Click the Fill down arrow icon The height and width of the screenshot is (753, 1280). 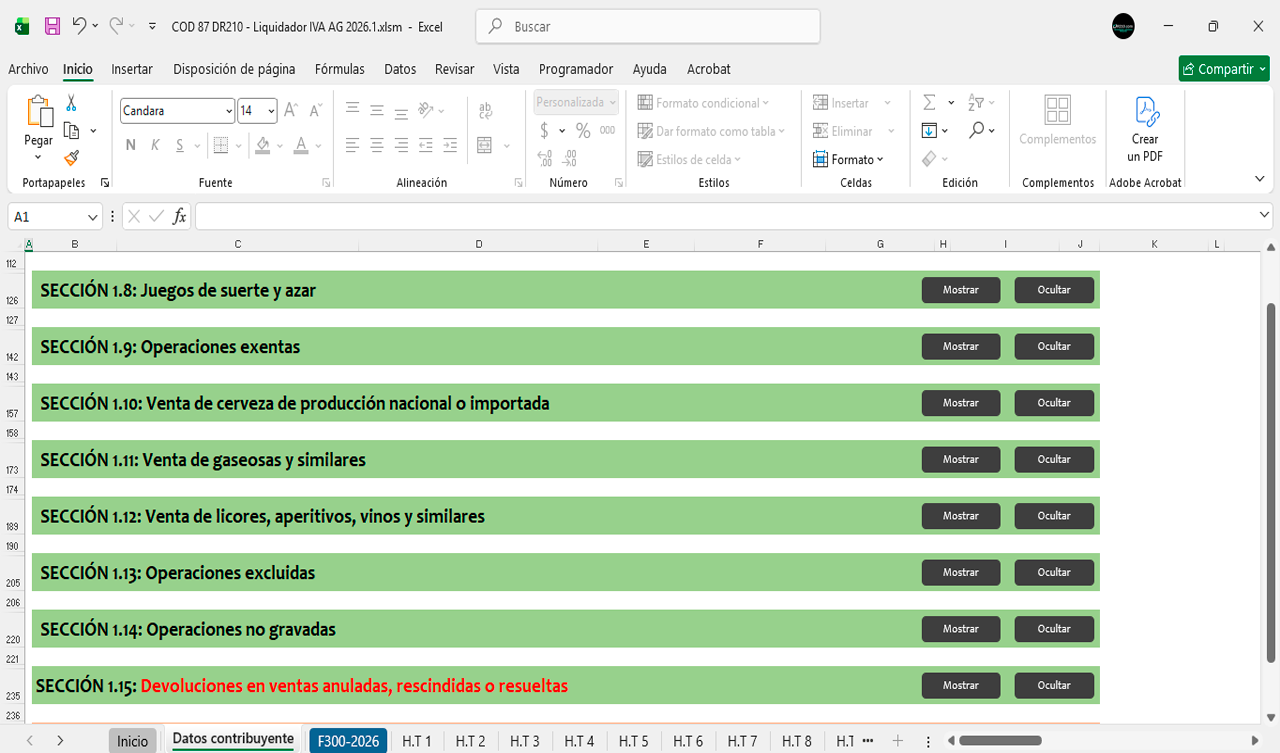coord(929,131)
